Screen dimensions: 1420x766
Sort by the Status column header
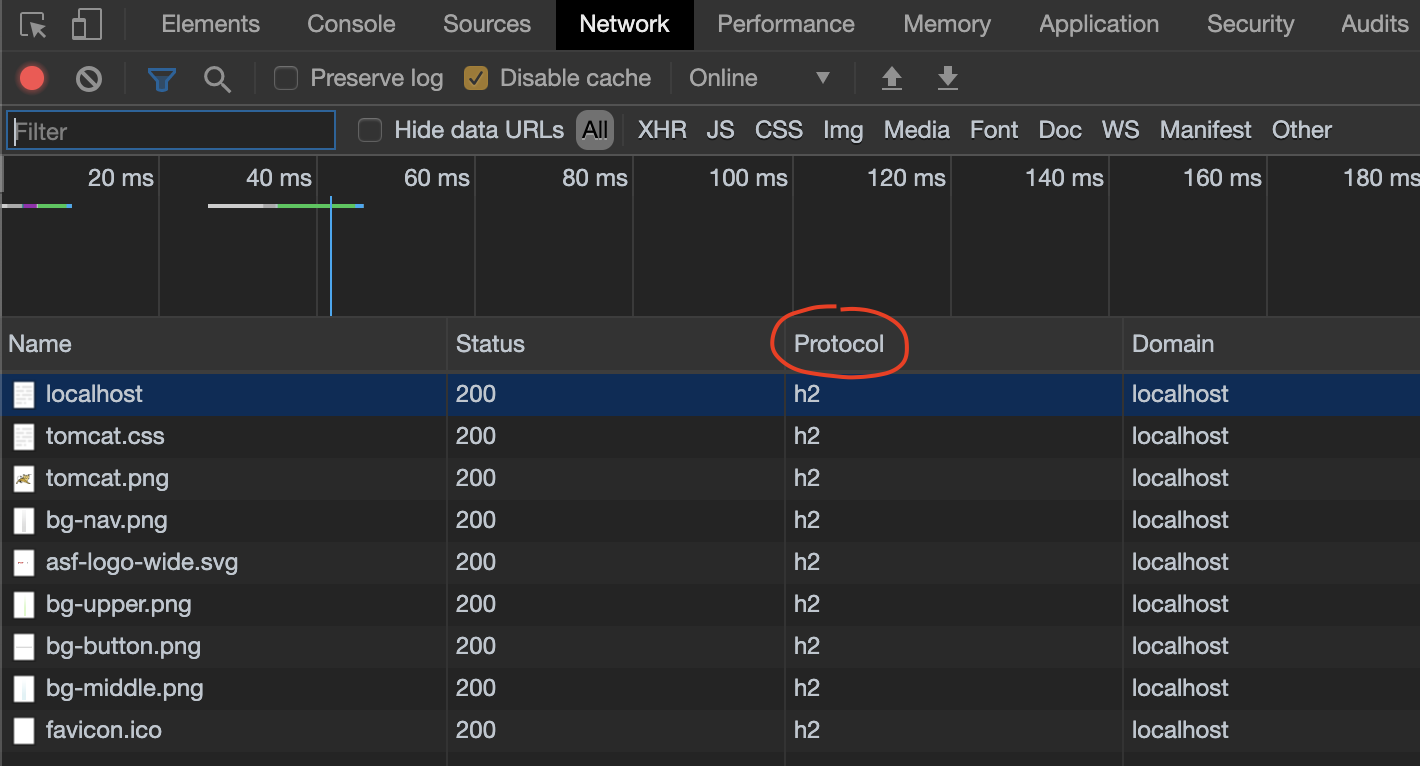616,344
